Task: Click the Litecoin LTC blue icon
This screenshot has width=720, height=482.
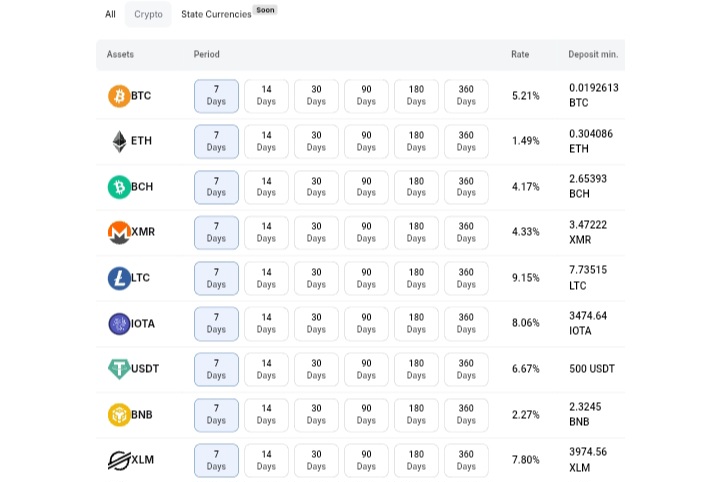Action: coord(119,278)
